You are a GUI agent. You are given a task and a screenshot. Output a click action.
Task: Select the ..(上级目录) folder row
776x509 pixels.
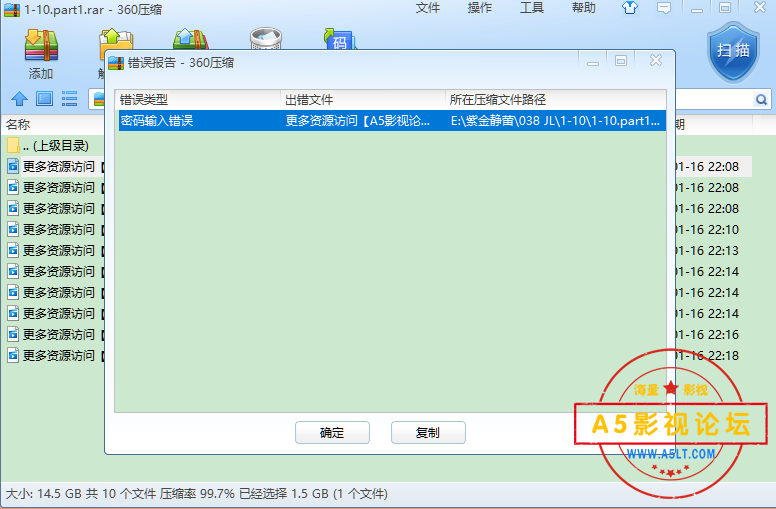[x=54, y=146]
